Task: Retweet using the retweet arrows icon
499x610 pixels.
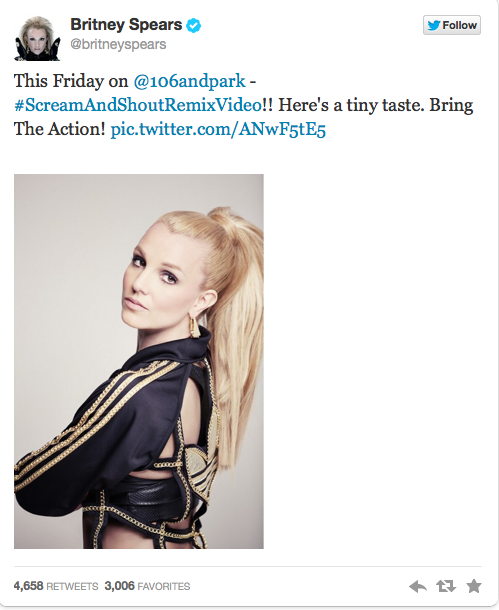Action: coord(446,586)
